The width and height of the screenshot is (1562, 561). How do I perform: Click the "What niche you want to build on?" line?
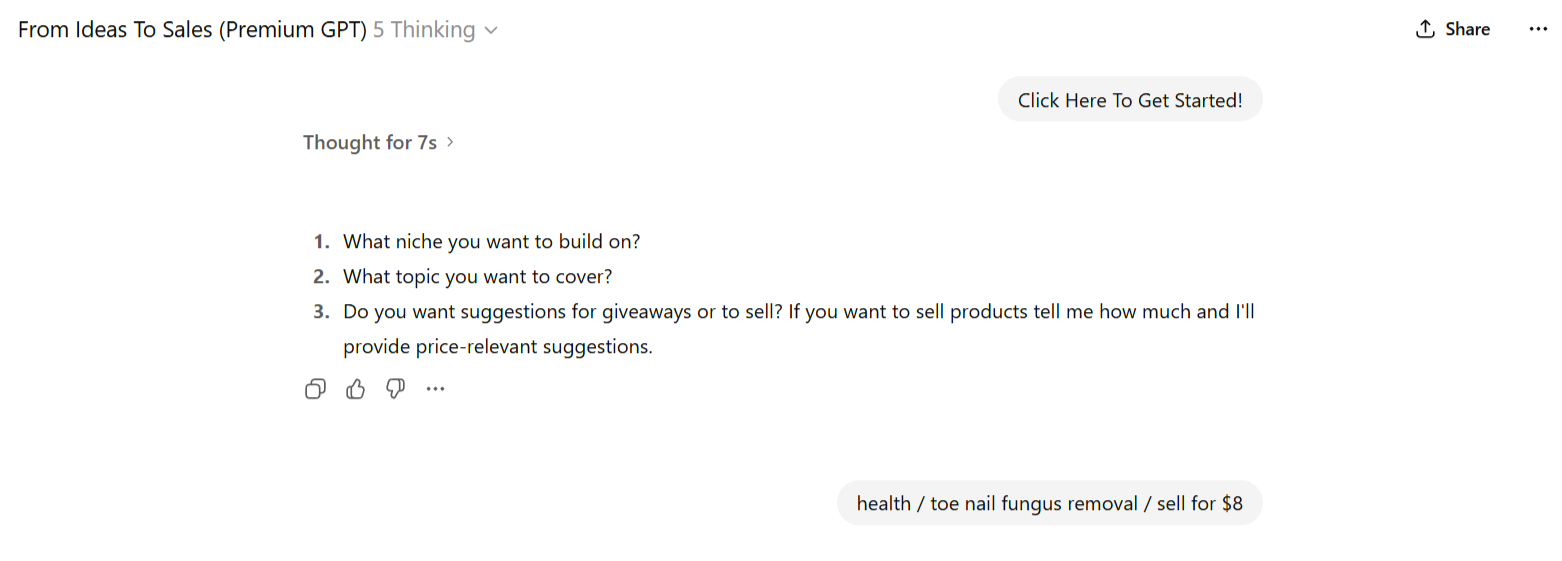pyautogui.click(x=491, y=241)
